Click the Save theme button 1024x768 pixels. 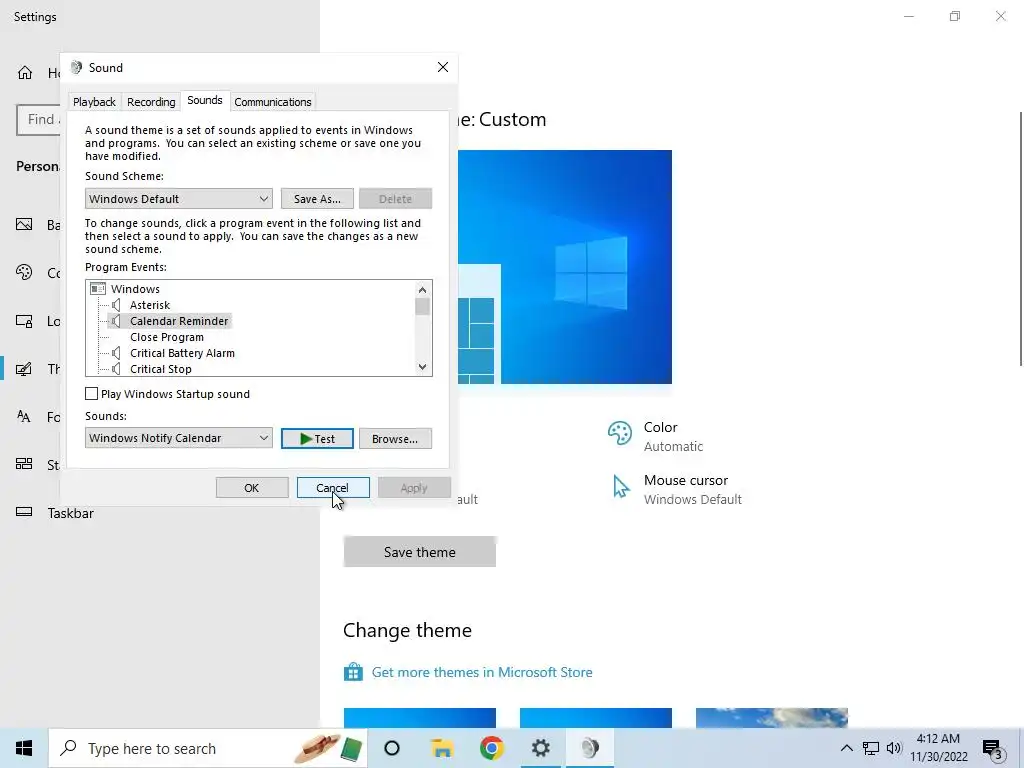(419, 552)
